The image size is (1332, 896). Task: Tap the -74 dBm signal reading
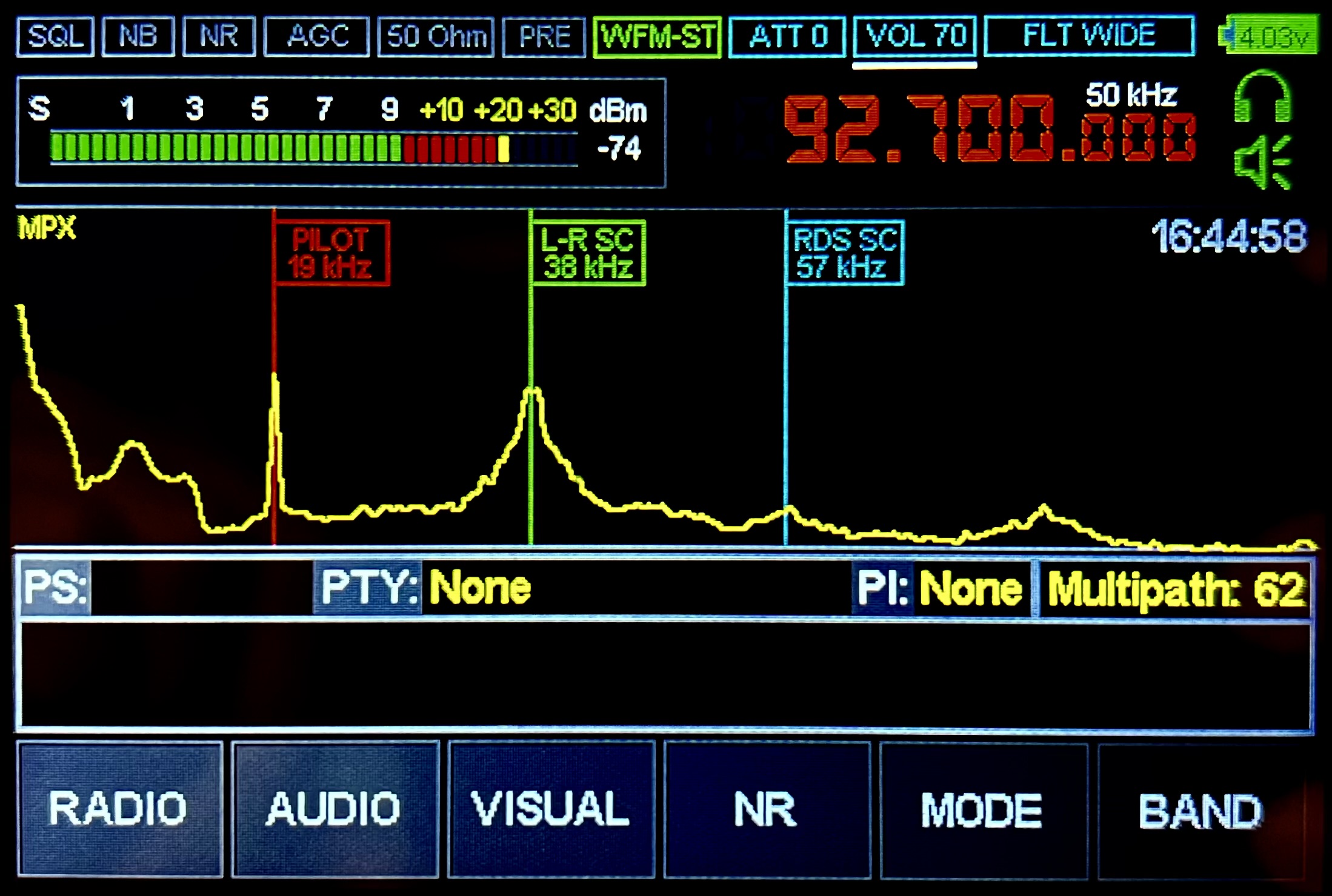(x=619, y=148)
